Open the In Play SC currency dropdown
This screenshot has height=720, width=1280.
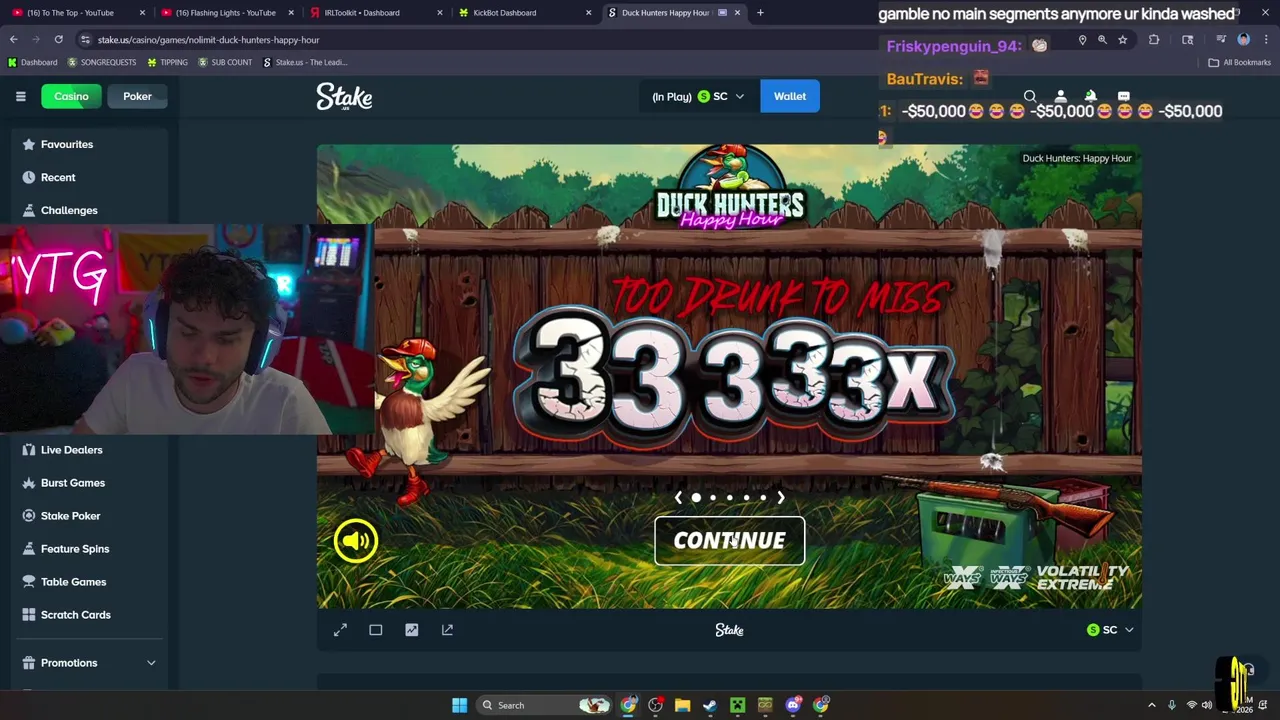[x=698, y=96]
